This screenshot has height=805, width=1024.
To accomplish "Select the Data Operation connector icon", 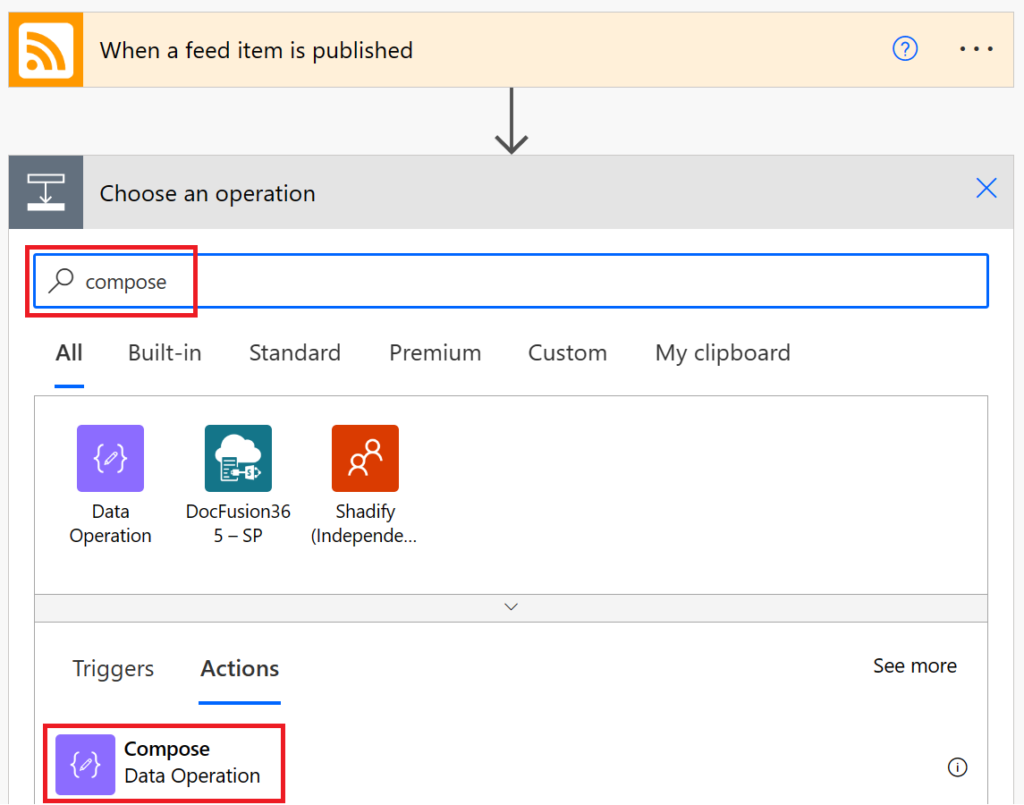I will point(110,458).
